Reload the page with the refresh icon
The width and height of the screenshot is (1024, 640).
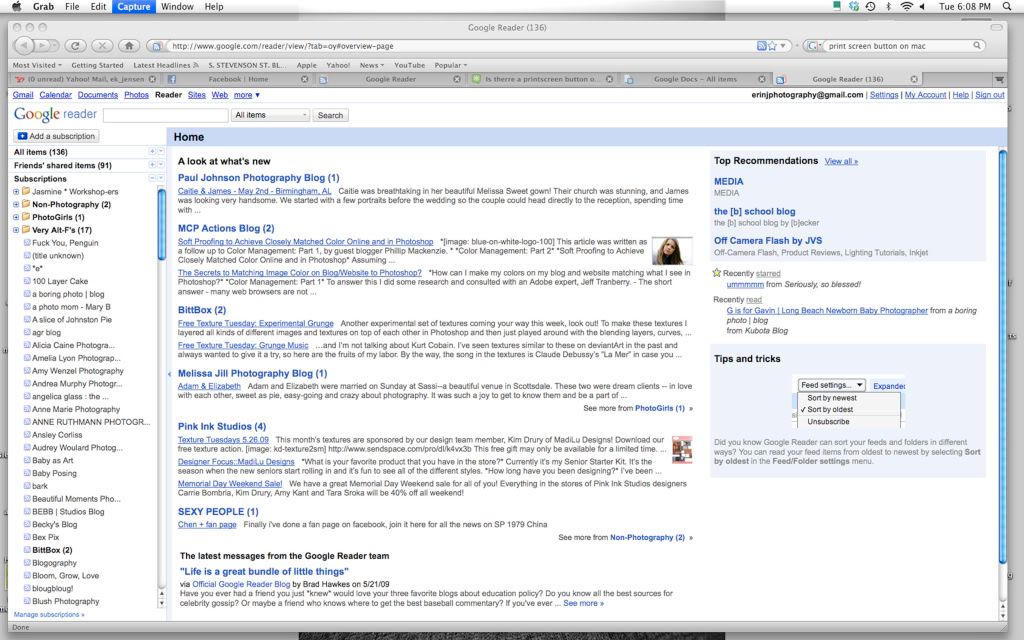click(x=76, y=46)
